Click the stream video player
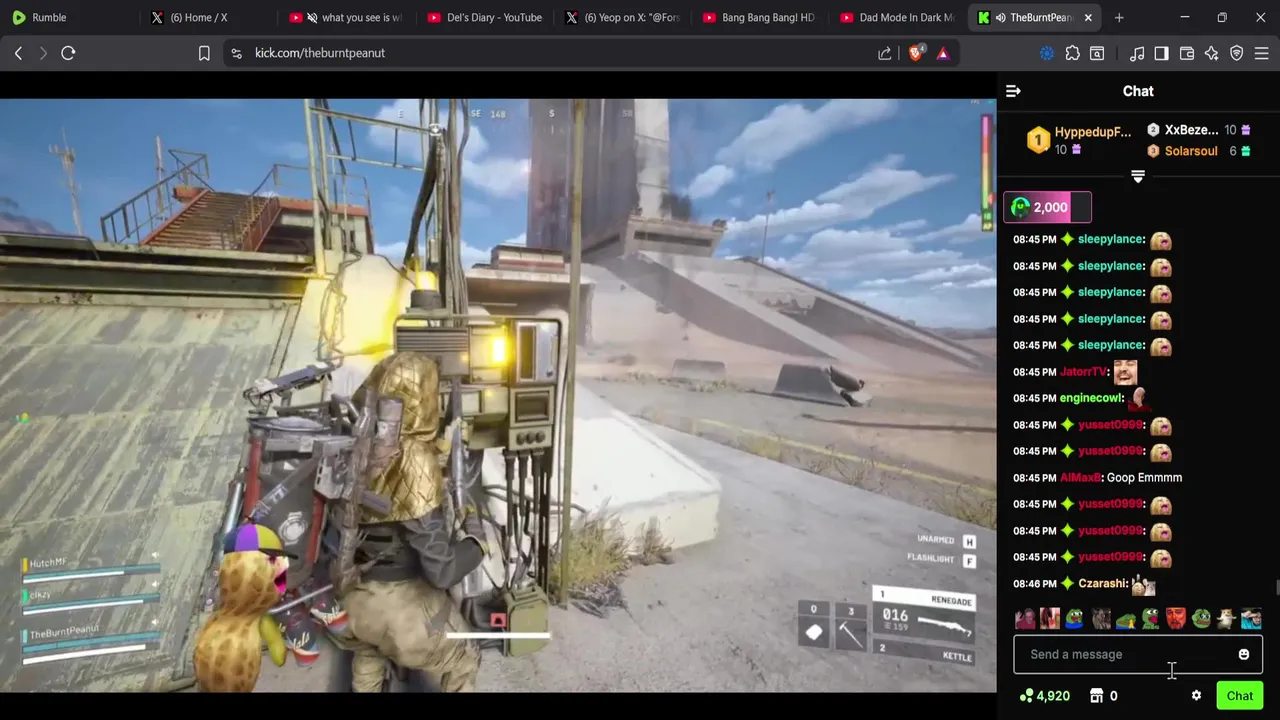 (x=498, y=395)
